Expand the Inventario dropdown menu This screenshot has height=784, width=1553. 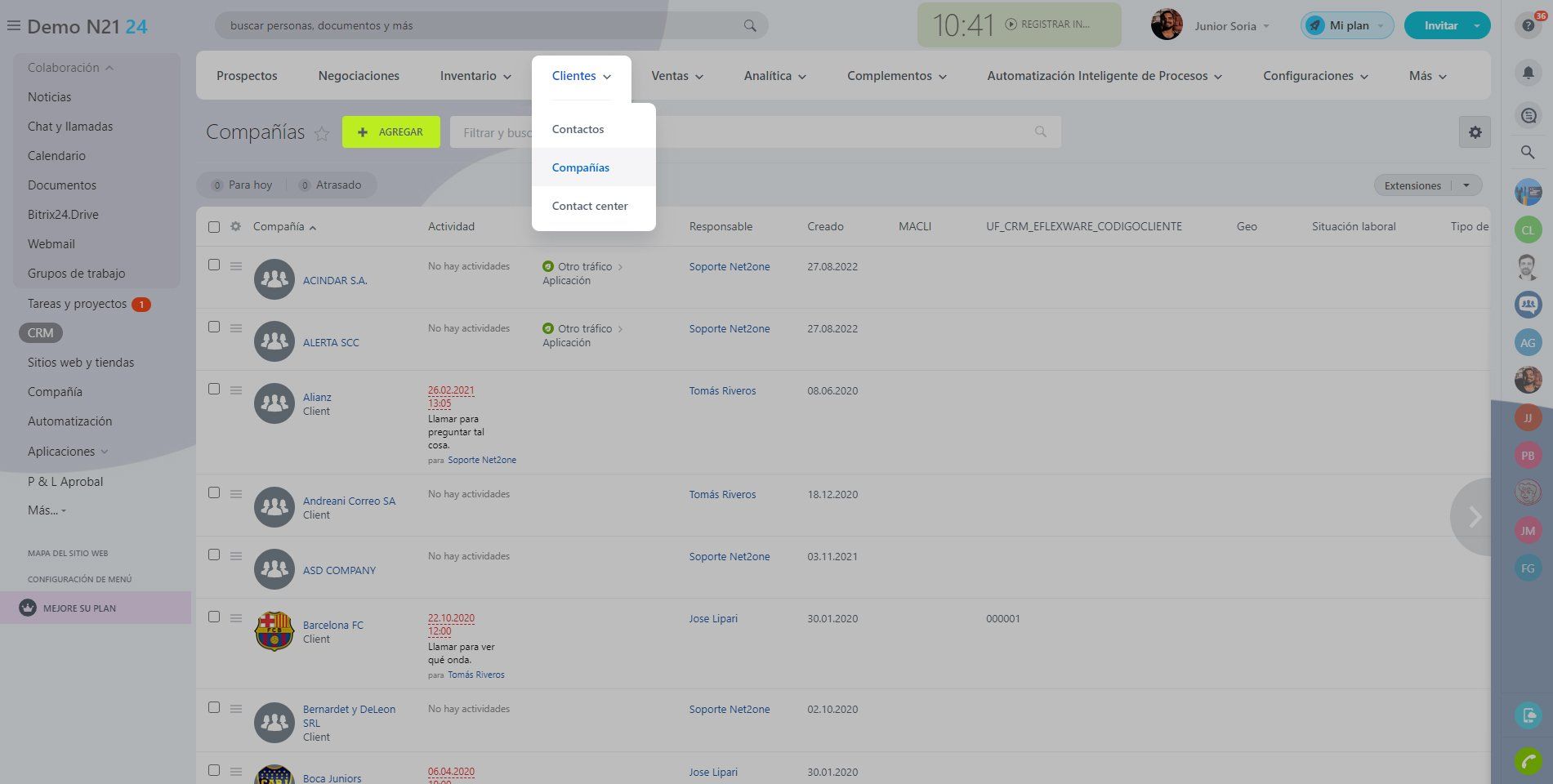click(475, 76)
